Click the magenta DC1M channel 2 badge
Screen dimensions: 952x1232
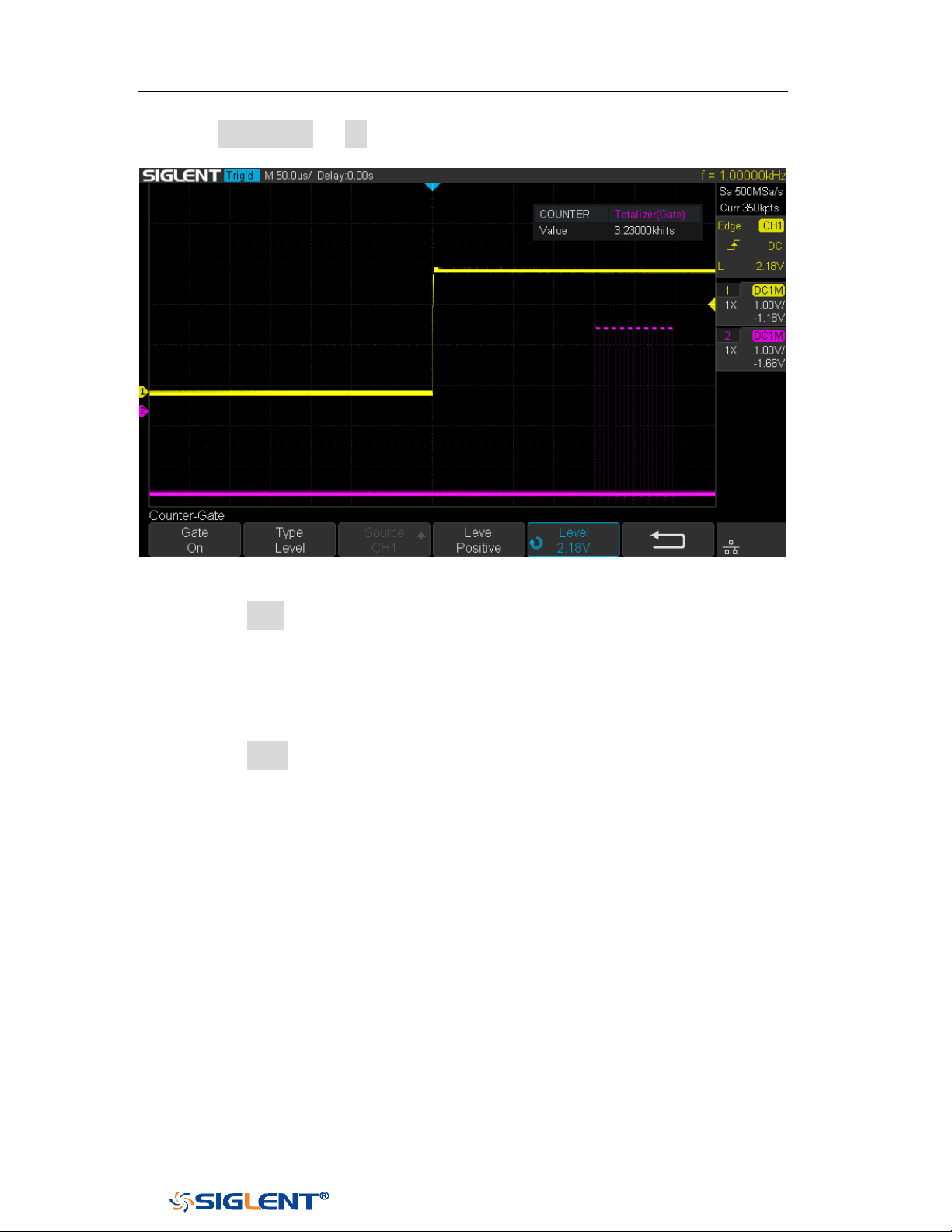pyautogui.click(x=769, y=336)
